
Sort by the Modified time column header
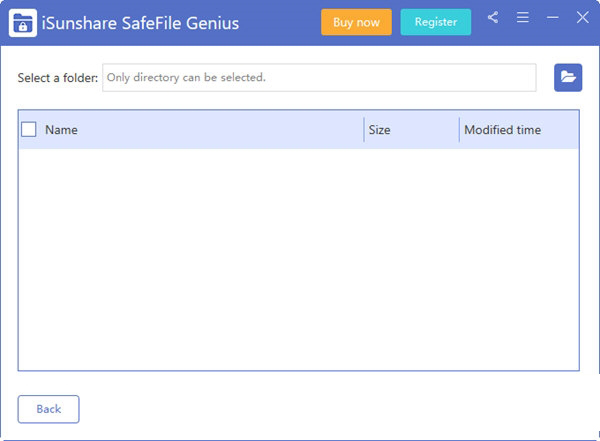(502, 130)
